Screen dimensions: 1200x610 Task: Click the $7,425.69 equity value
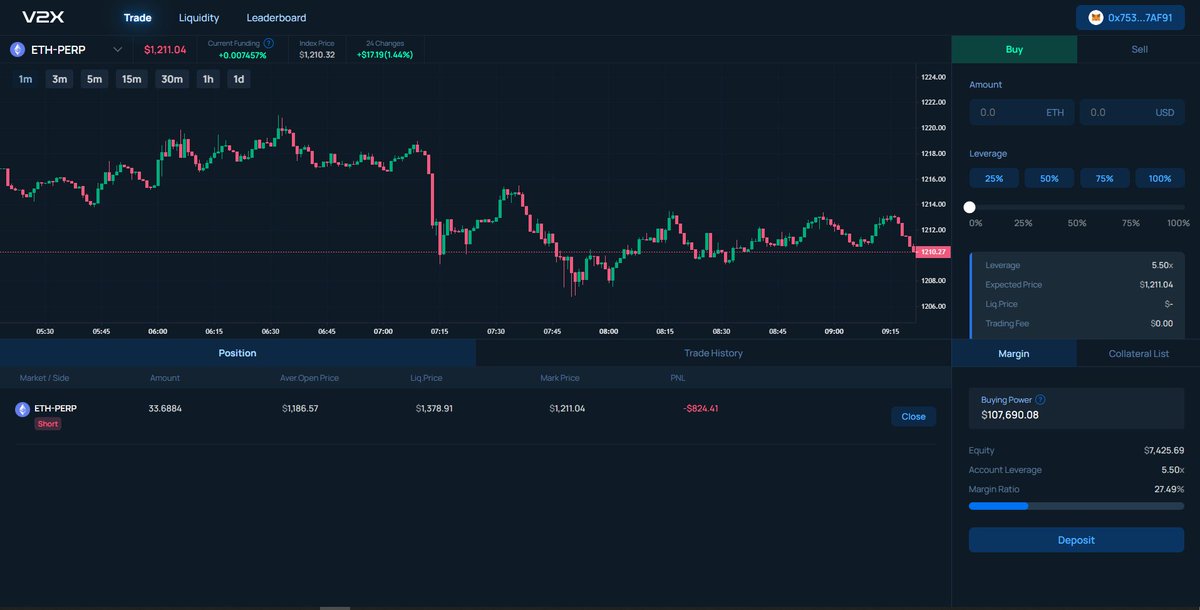(1164, 450)
